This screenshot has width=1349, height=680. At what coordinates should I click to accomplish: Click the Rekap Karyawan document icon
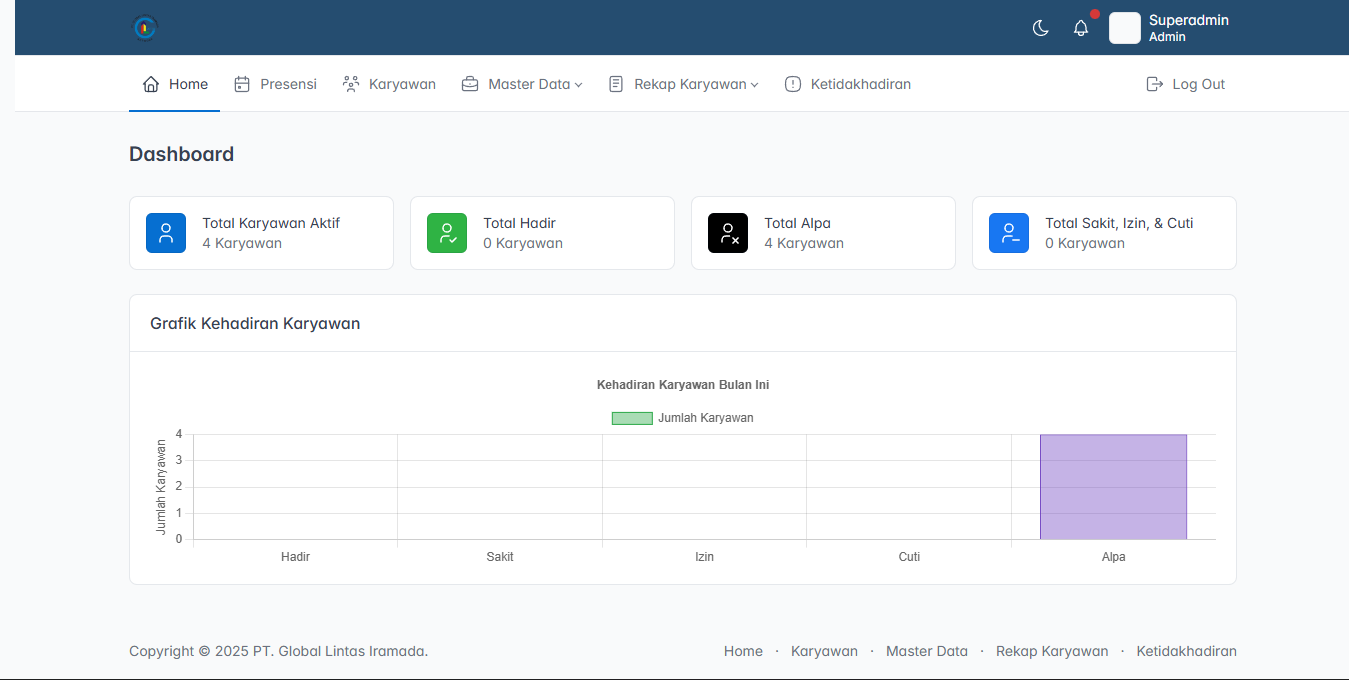[x=616, y=84]
